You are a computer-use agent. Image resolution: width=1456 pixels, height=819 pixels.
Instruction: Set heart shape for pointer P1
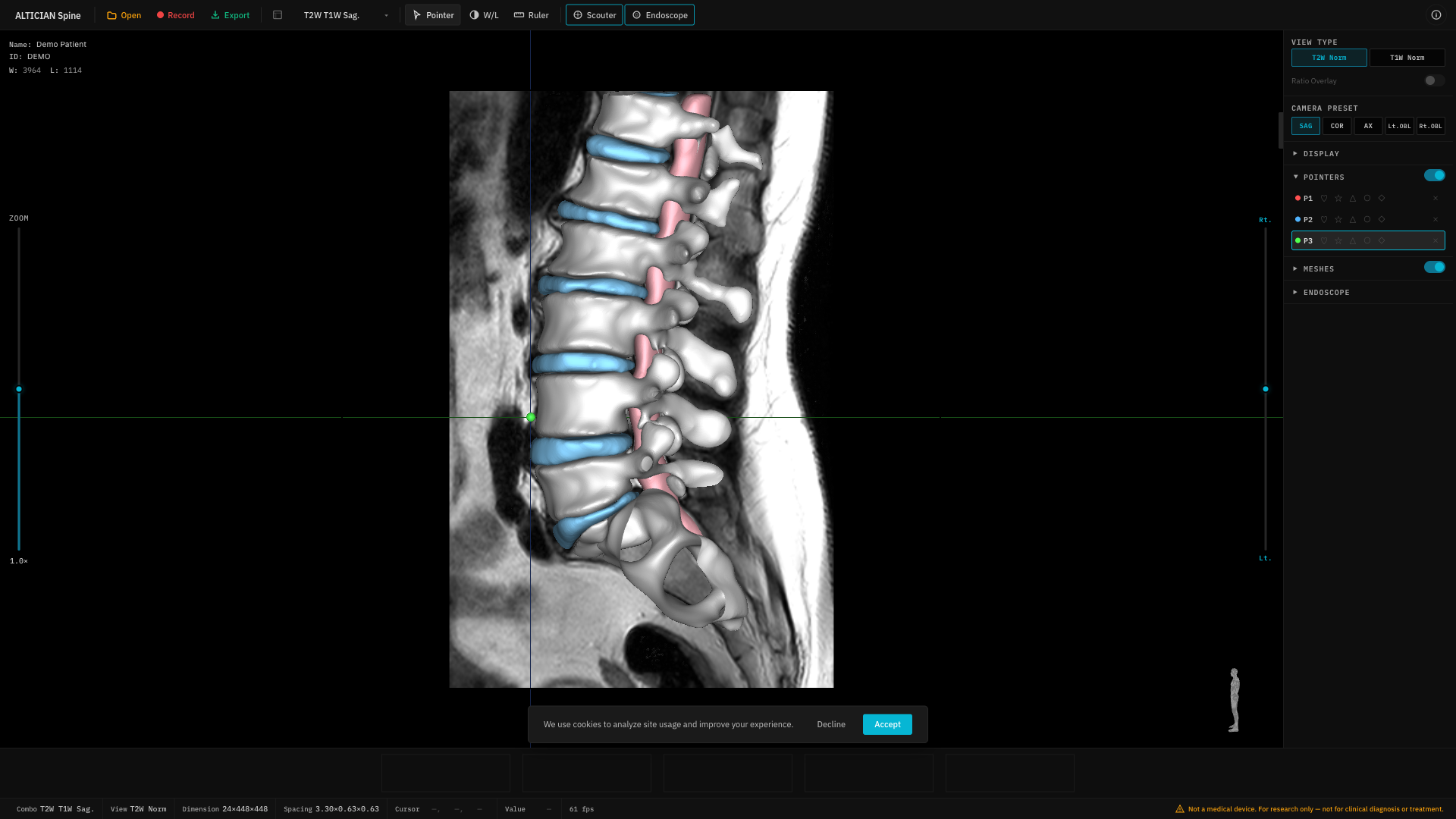tap(1324, 198)
